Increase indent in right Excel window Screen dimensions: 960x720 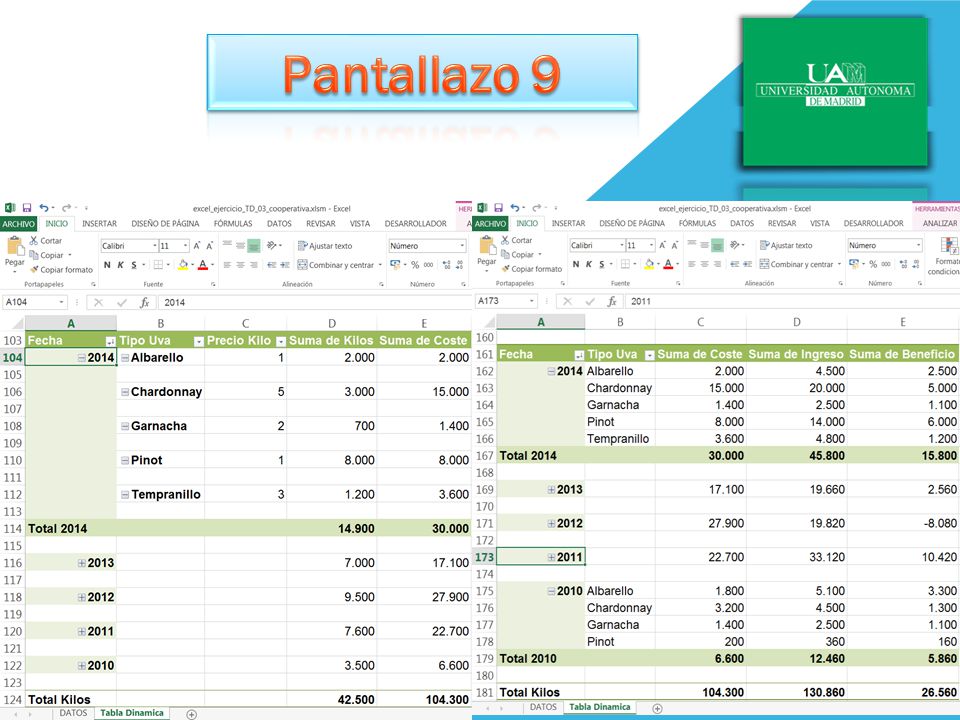coord(748,264)
